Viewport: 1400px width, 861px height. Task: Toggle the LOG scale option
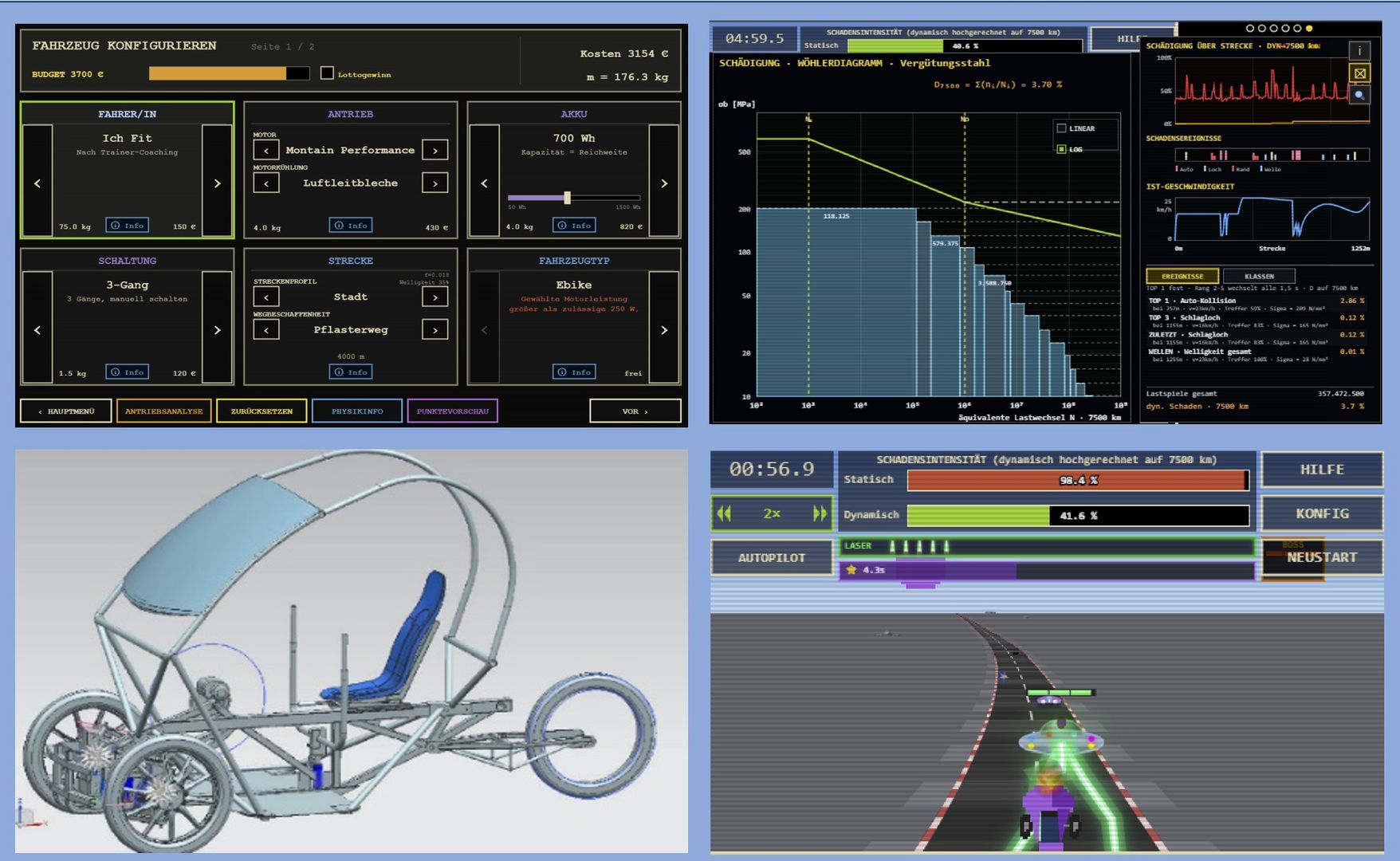tap(1061, 149)
